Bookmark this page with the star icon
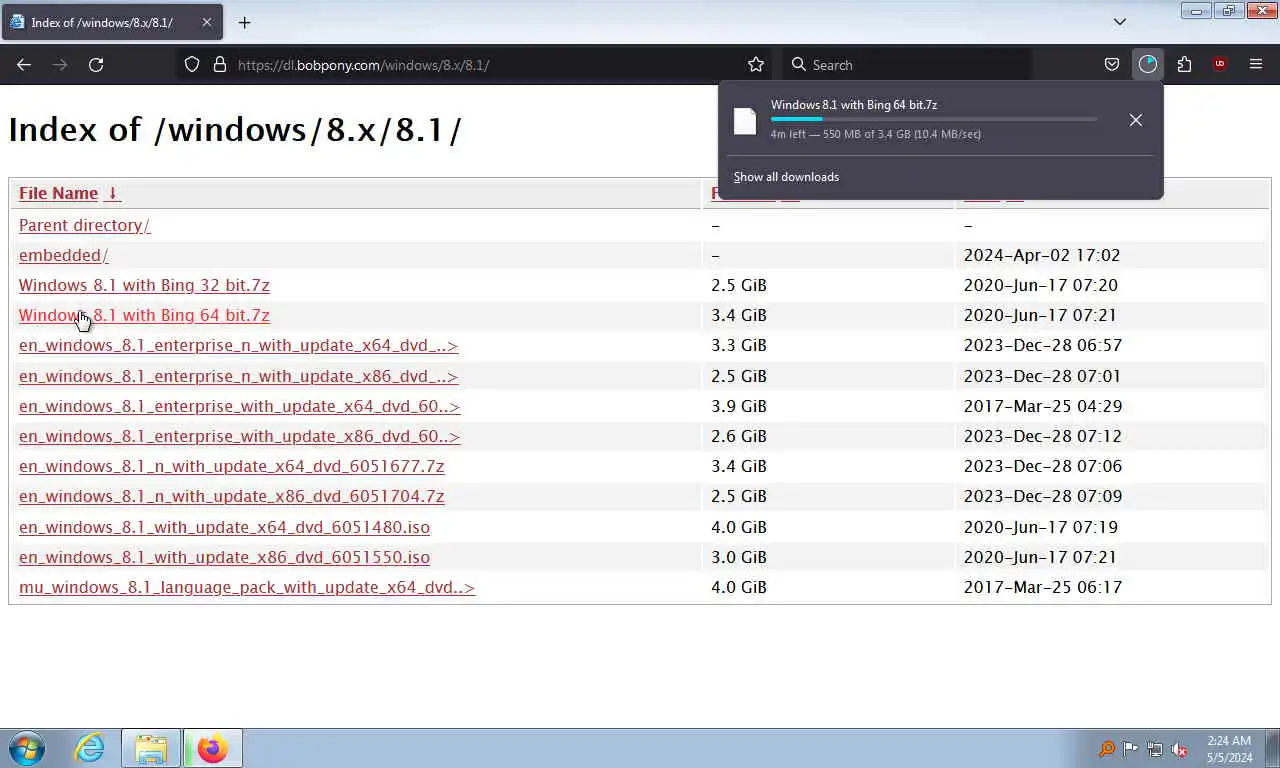The height and width of the screenshot is (768, 1280). [x=756, y=64]
